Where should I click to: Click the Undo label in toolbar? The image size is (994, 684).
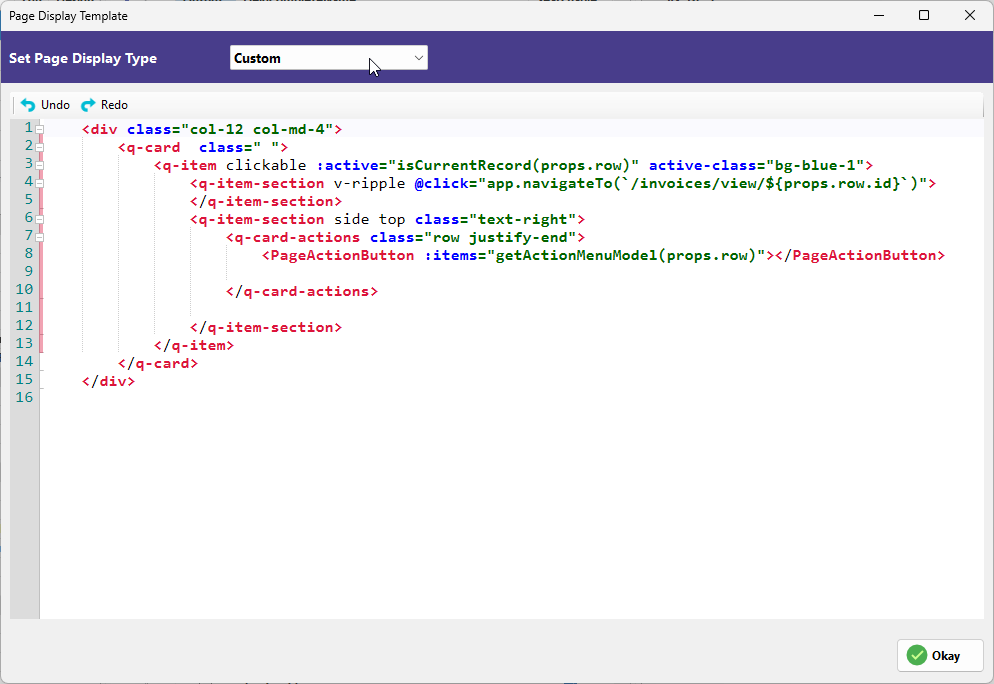coord(55,105)
